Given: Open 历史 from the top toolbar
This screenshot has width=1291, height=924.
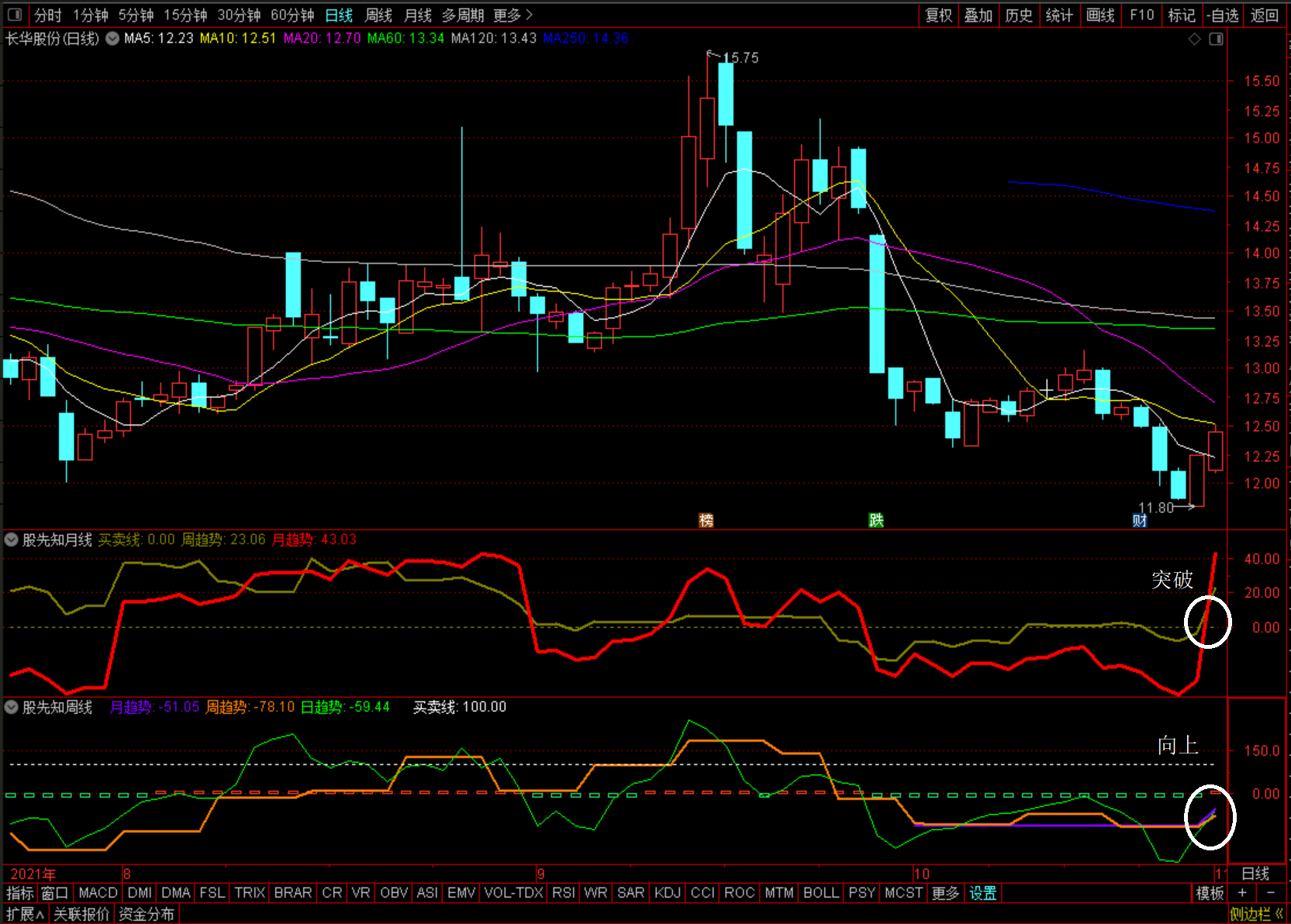Looking at the screenshot, I should click(1019, 16).
